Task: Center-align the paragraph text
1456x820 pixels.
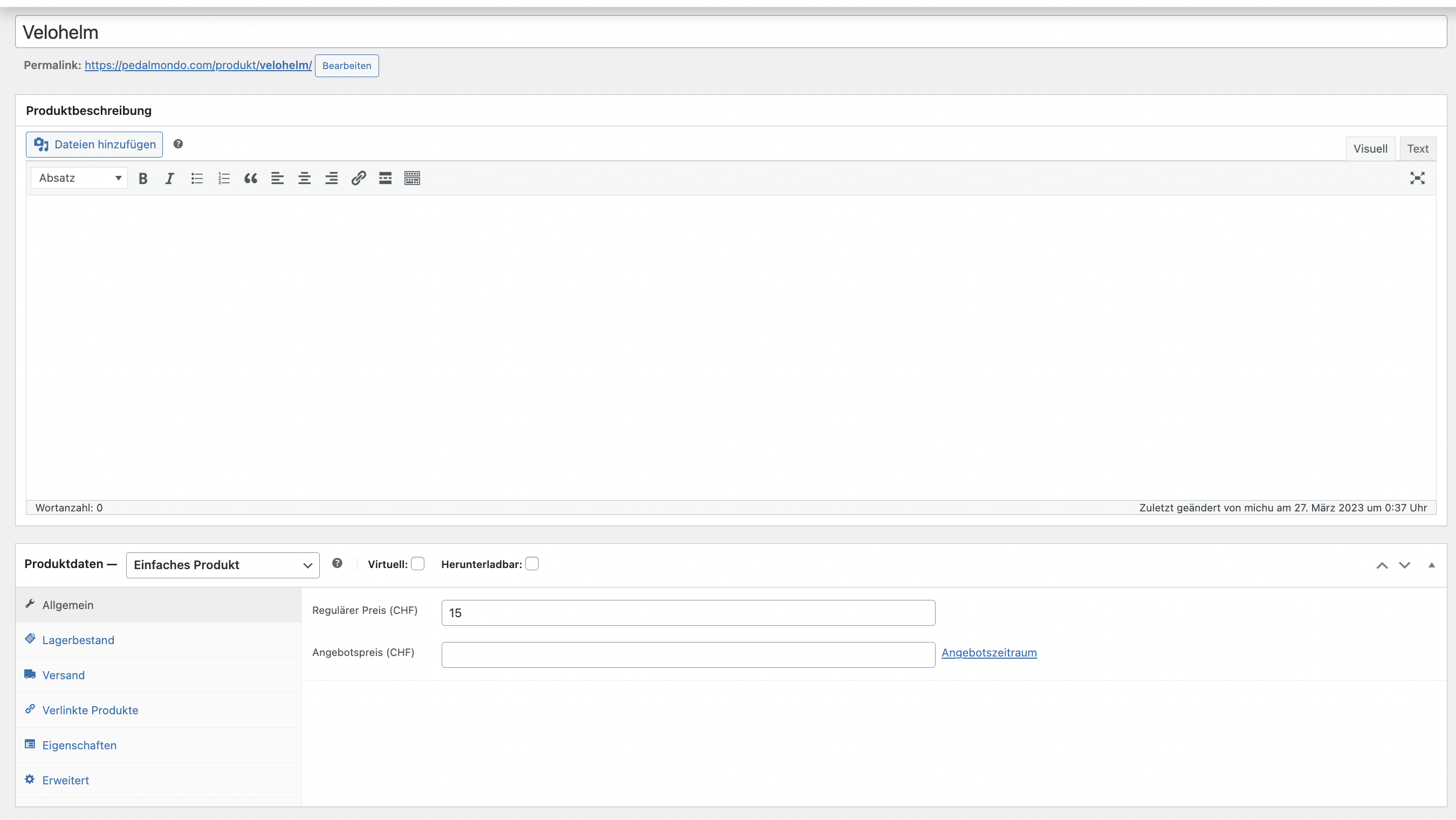Action: pos(304,179)
